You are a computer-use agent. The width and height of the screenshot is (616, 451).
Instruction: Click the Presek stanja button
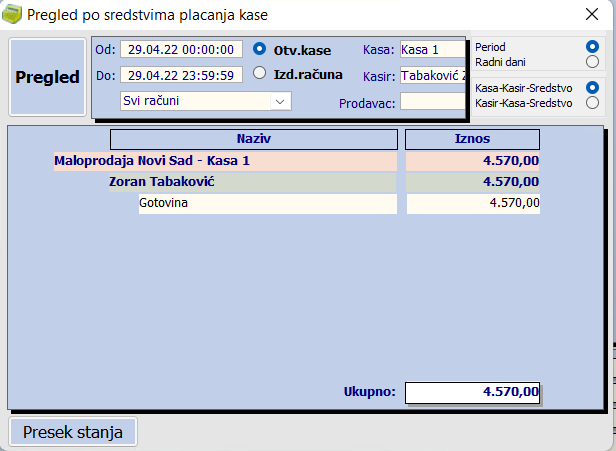point(73,432)
